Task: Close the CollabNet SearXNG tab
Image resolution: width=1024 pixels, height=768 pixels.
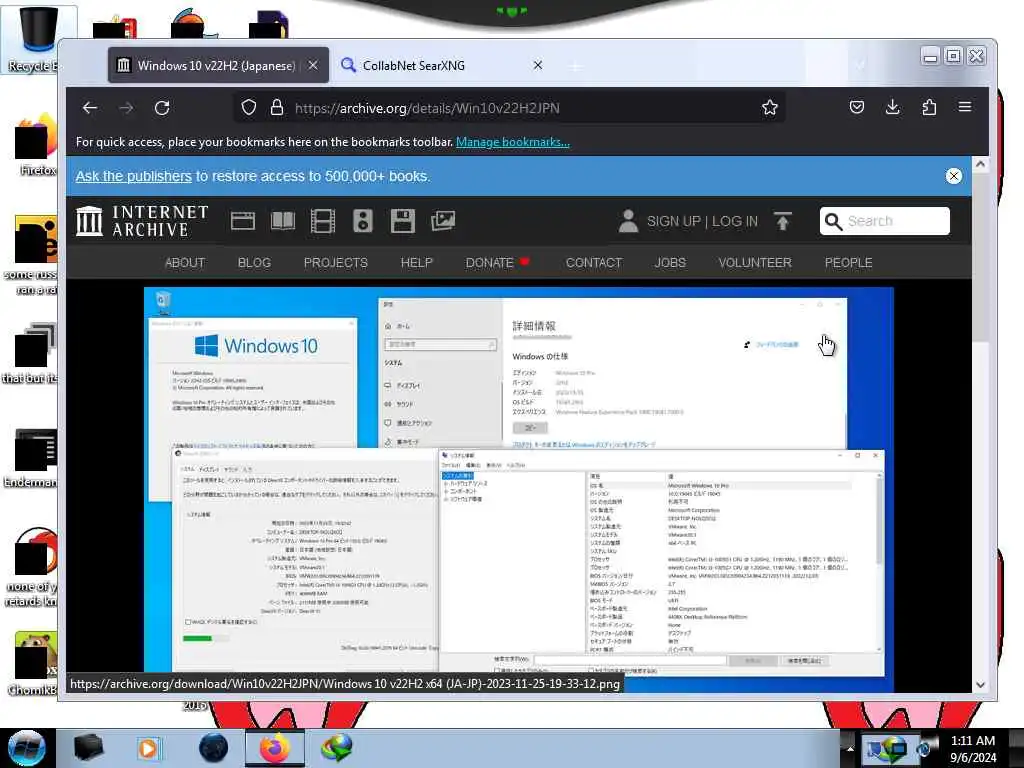Action: click(537, 65)
